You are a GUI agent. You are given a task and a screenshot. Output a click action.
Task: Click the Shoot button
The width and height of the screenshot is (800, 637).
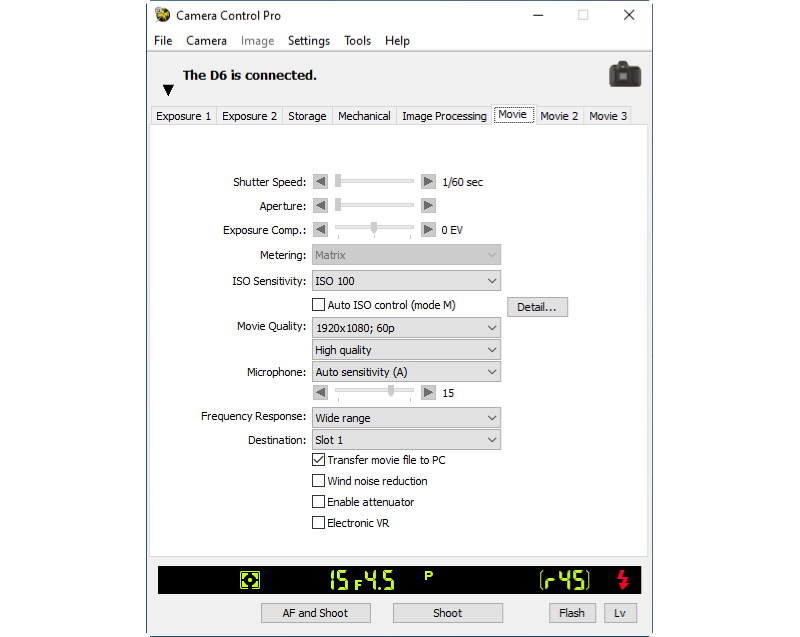pyautogui.click(x=447, y=613)
